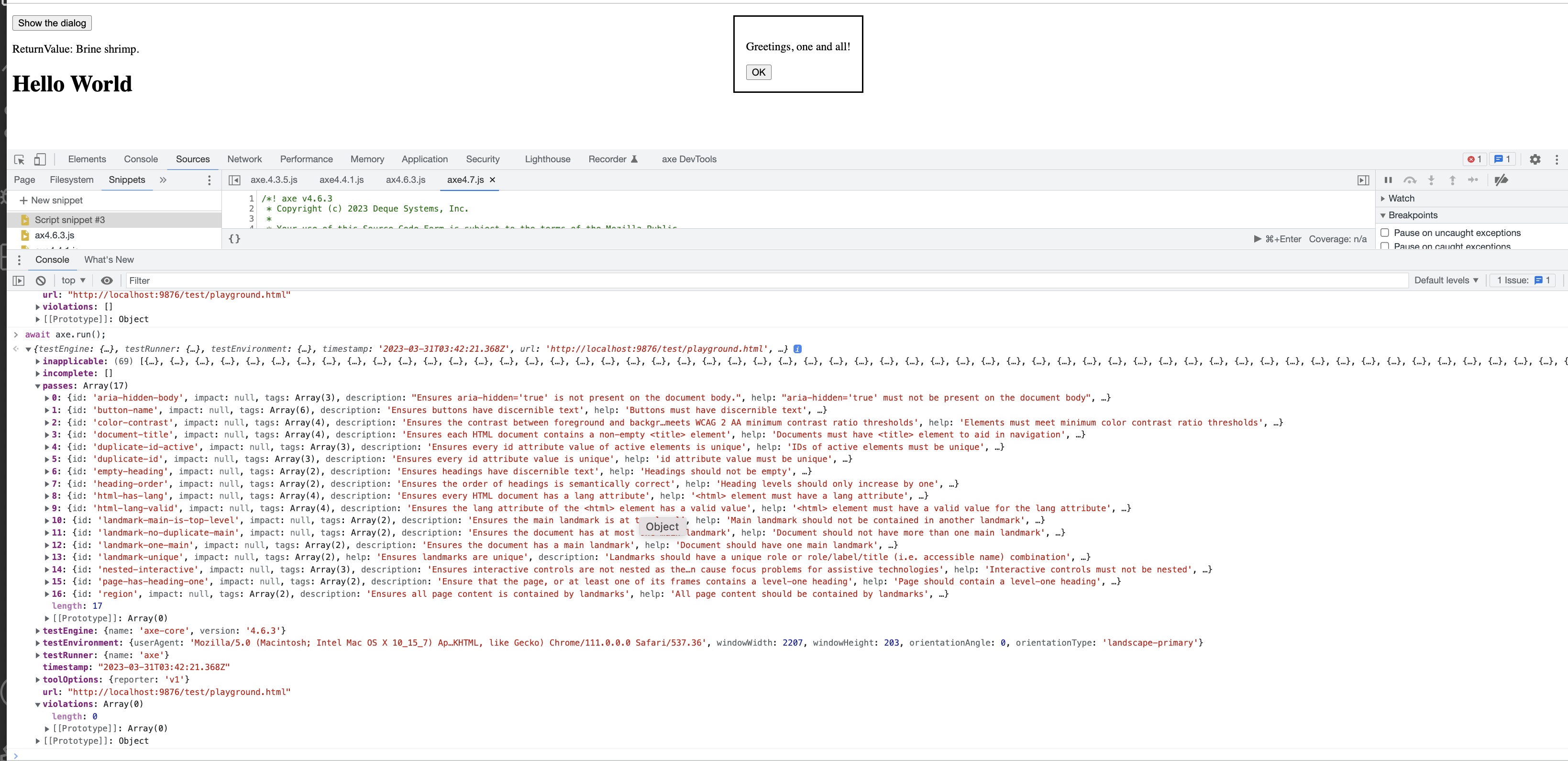This screenshot has width=1568, height=761.
Task: Clear the console
Action: tap(40, 280)
